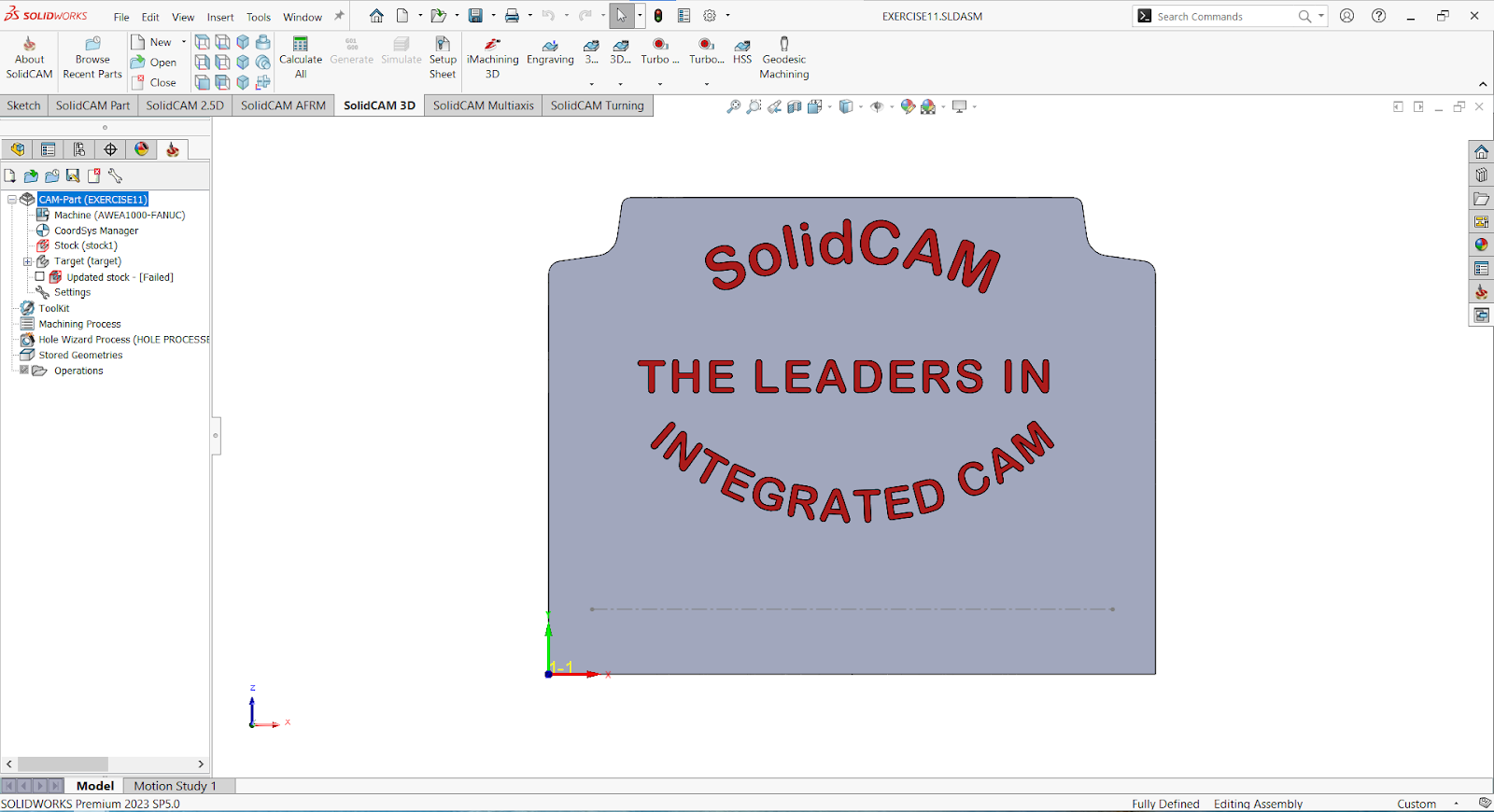Open the File menu

(x=121, y=17)
